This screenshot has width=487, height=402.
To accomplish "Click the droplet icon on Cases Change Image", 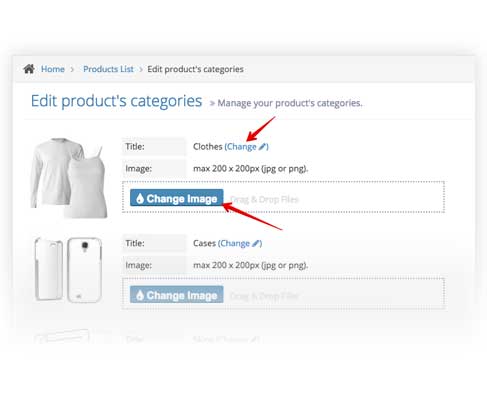I will [x=140, y=295].
